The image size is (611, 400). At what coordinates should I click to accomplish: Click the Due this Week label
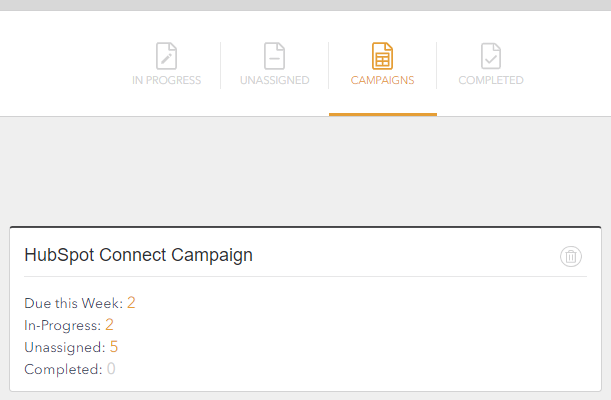[x=74, y=303]
